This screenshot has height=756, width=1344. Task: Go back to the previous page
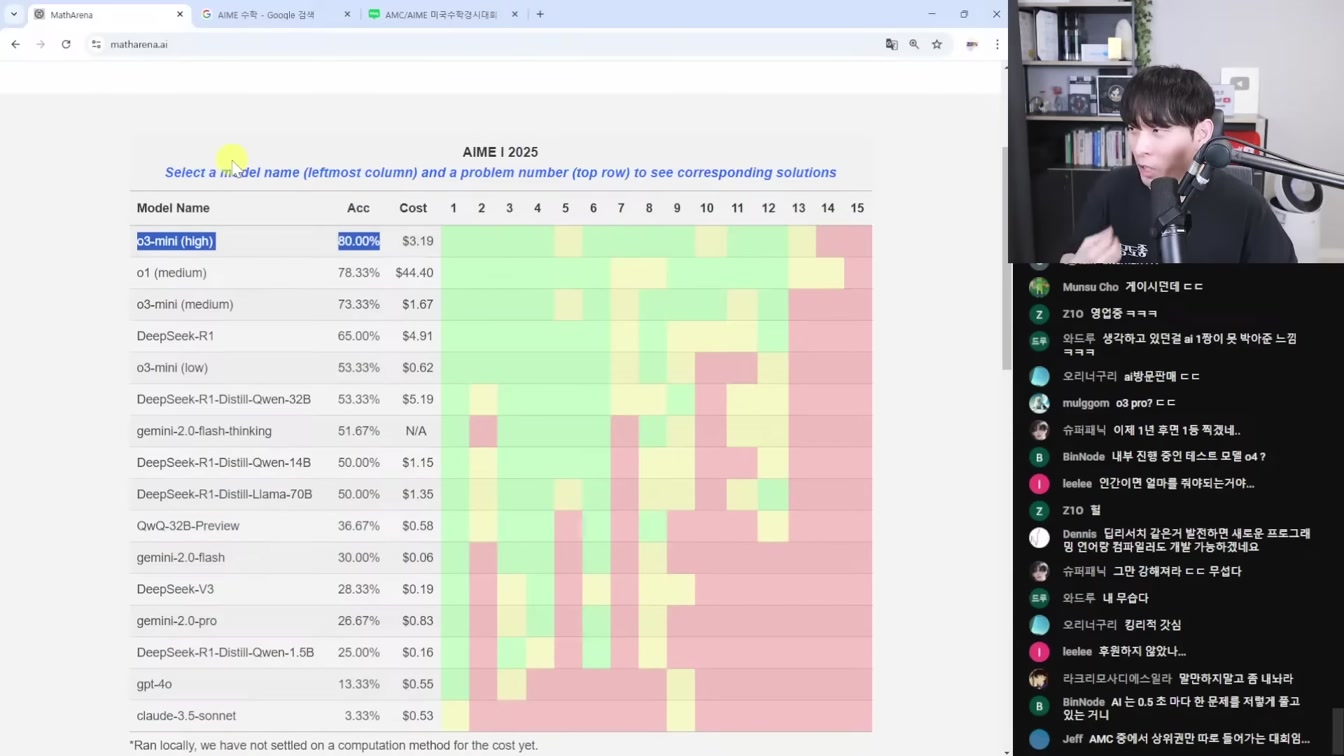(15, 44)
